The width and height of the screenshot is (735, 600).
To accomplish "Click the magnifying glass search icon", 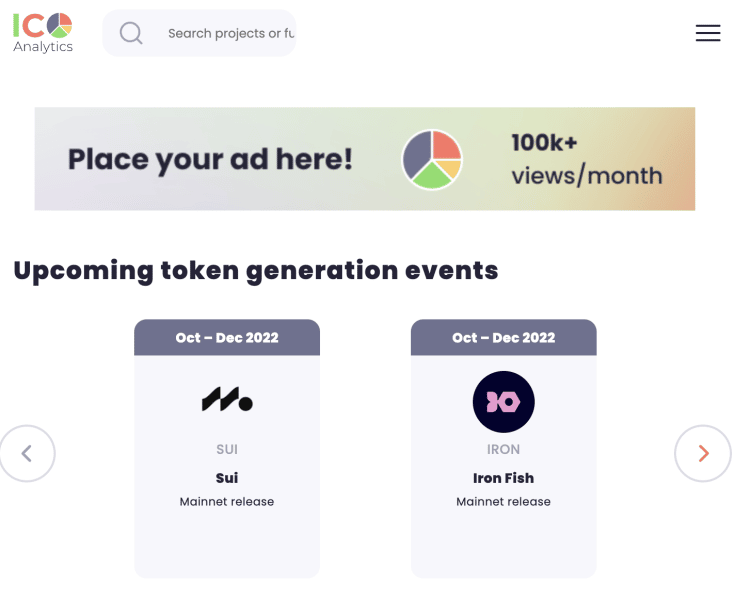I will click(x=131, y=33).
